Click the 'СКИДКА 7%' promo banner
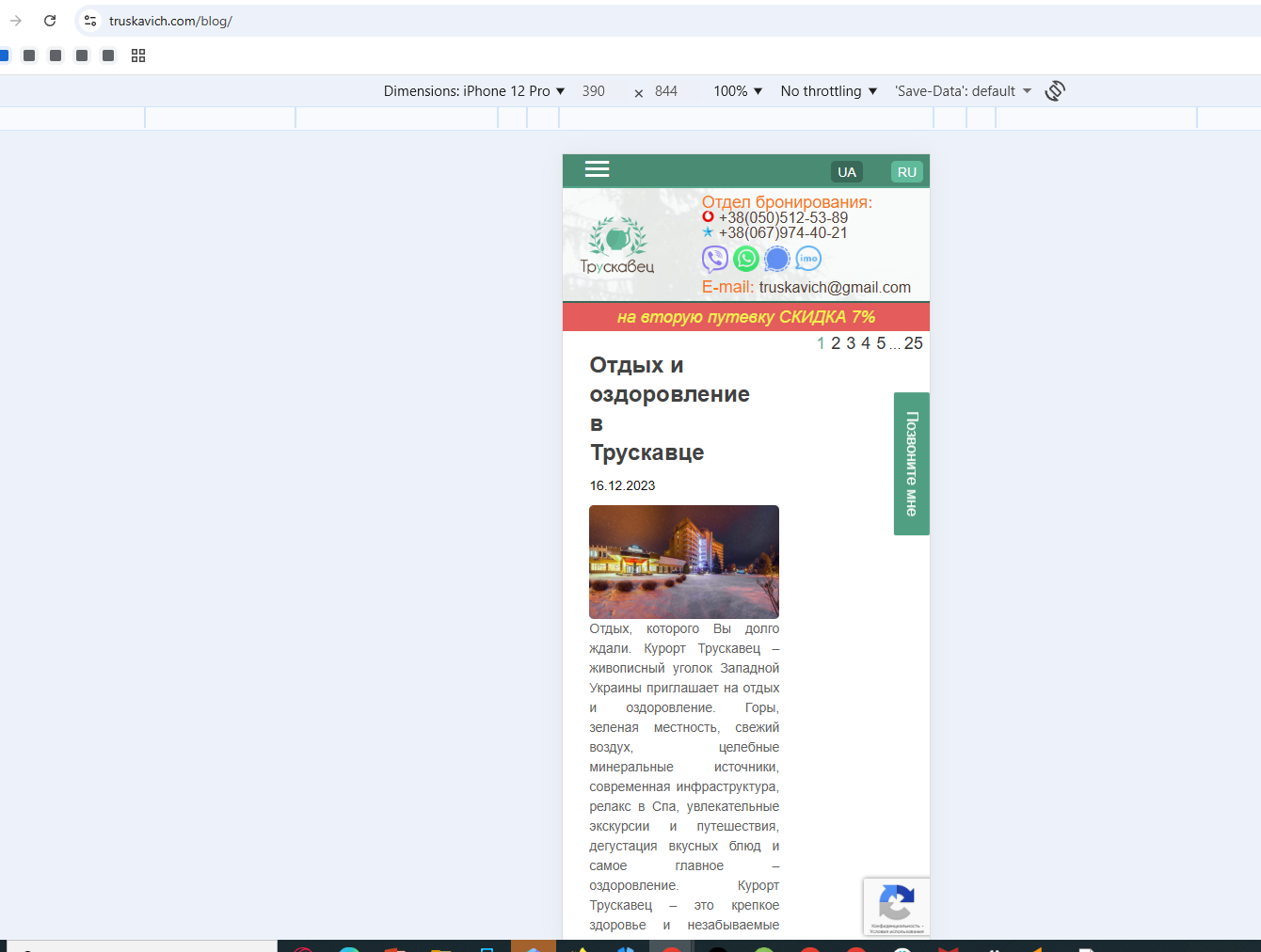This screenshot has width=1261, height=952. pyautogui.click(x=746, y=317)
